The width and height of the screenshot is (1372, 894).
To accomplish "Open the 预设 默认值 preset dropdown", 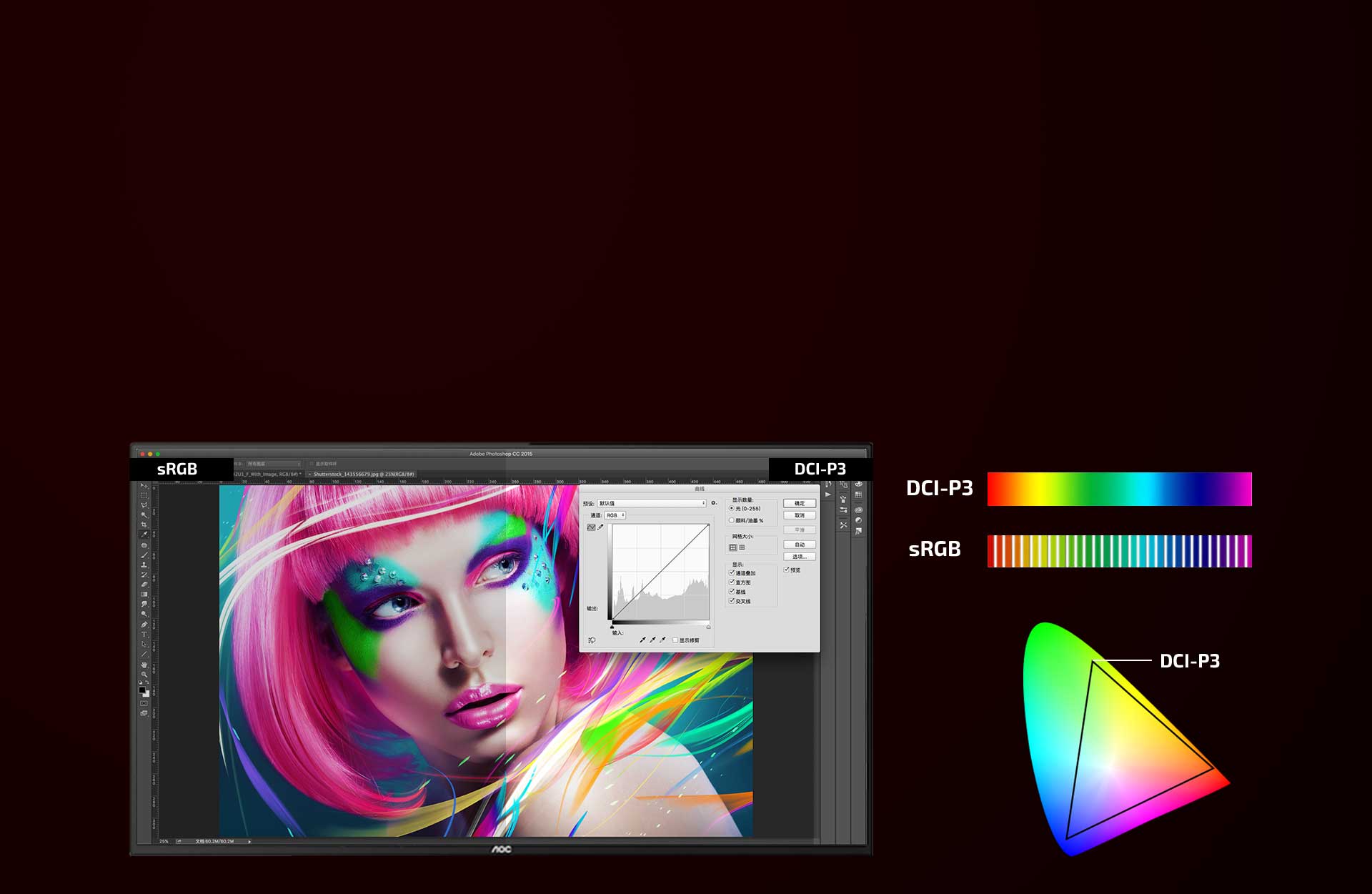I will click(652, 503).
